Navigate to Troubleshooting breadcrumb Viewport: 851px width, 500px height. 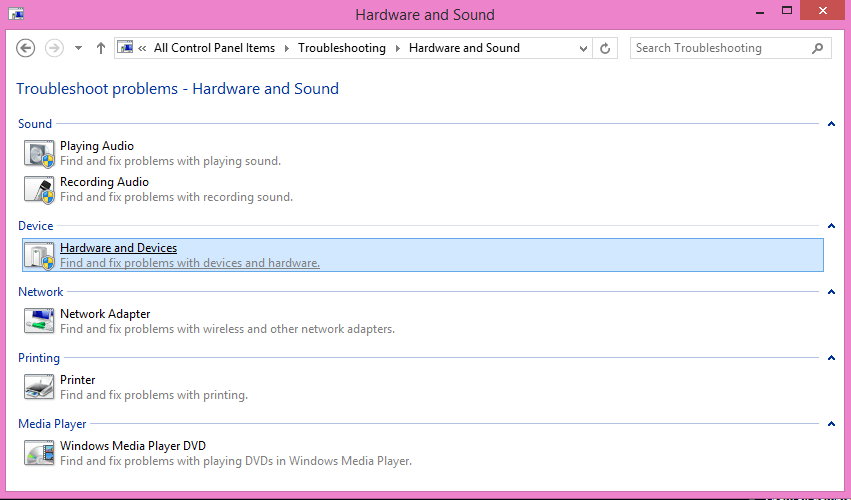tap(342, 48)
